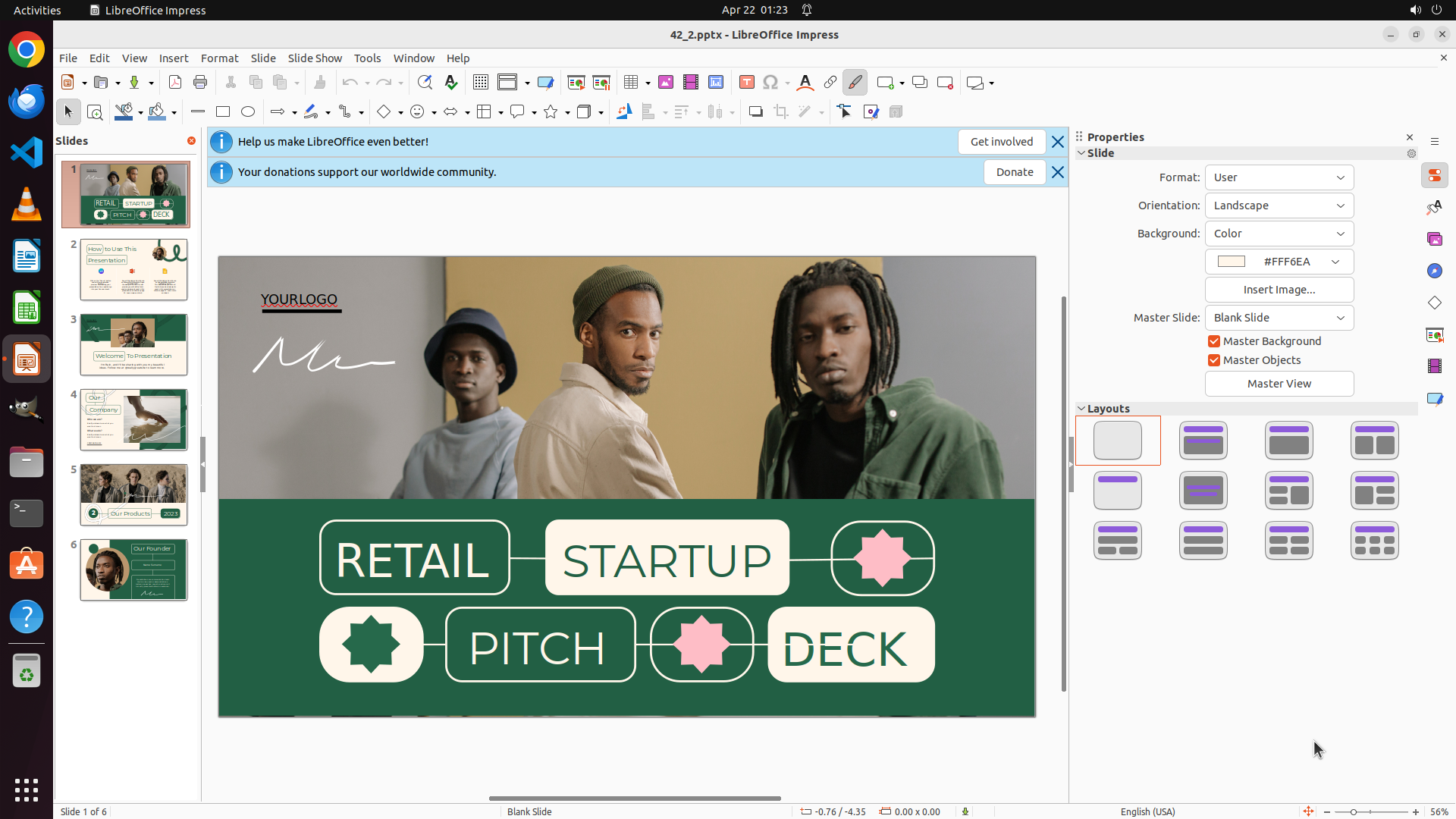This screenshot has width=1456, height=819.
Task: Open the Format dropdown showing User
Action: point(1279,177)
